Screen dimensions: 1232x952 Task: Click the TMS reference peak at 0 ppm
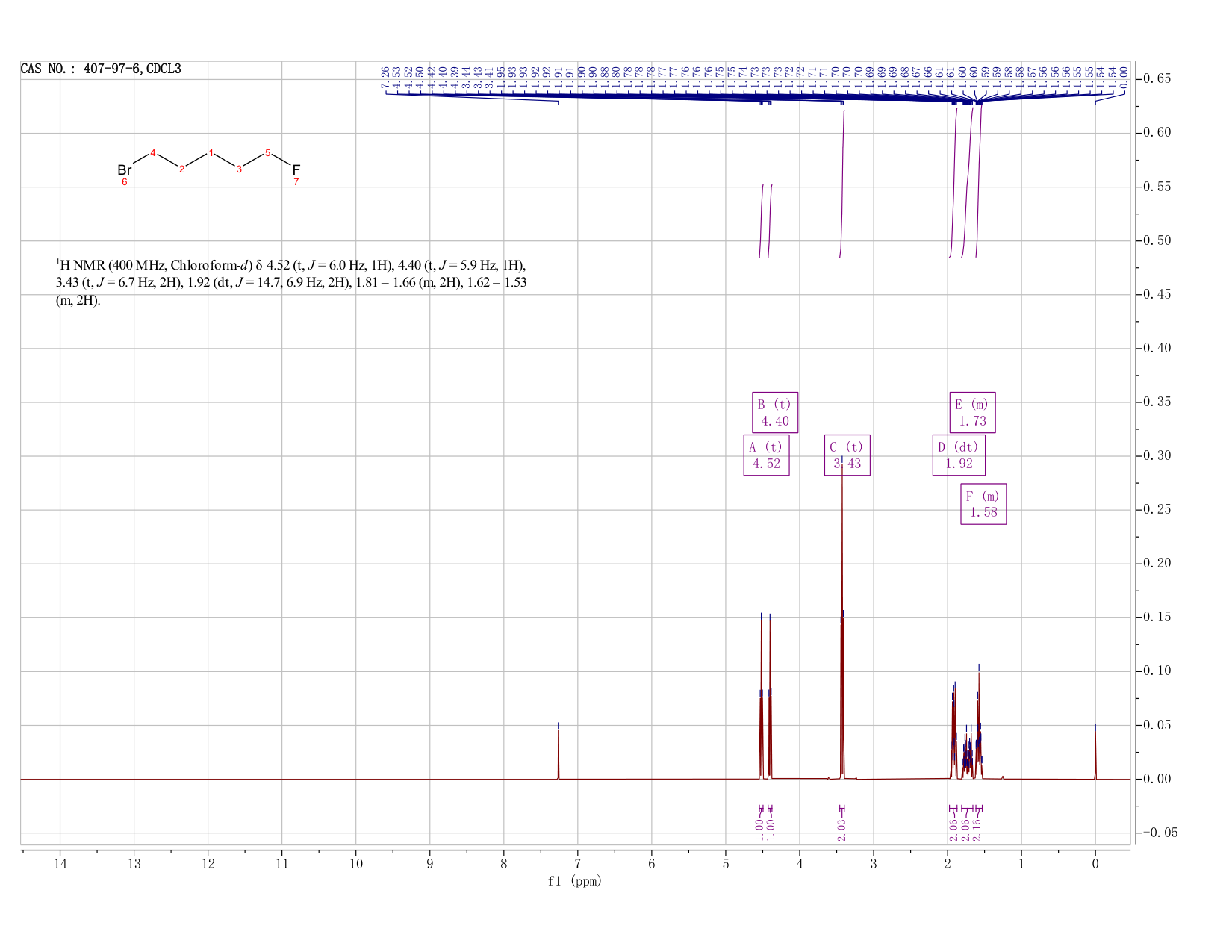pyautogui.click(x=1095, y=751)
